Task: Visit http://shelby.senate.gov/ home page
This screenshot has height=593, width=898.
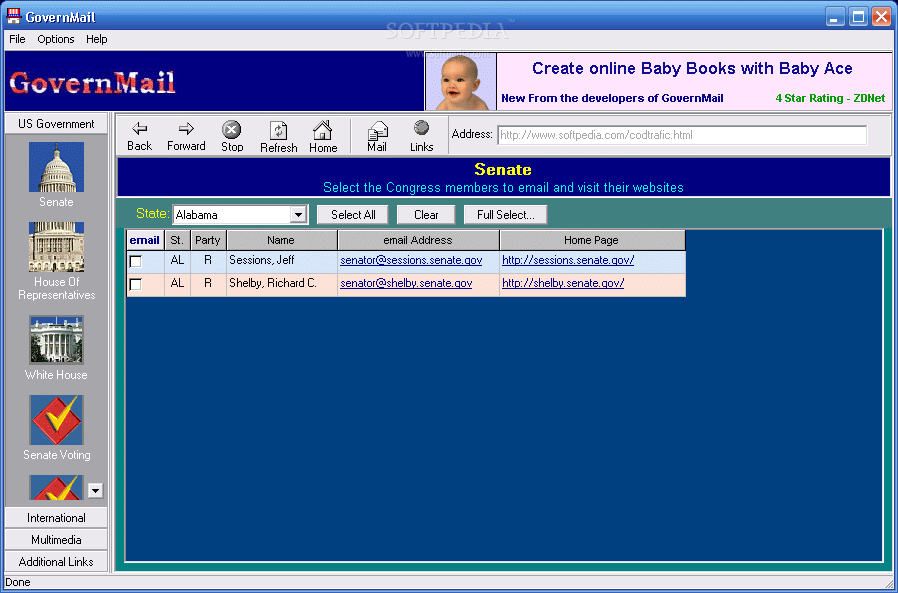Action: tap(563, 283)
